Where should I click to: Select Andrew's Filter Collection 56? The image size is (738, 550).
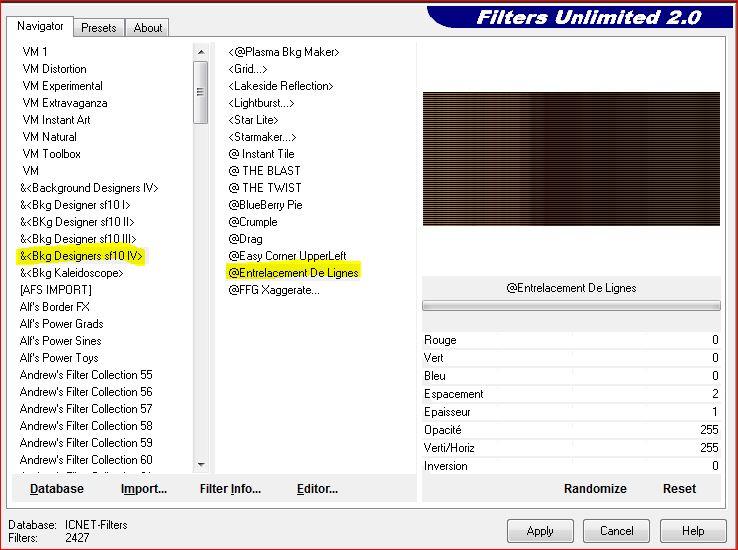(86, 391)
